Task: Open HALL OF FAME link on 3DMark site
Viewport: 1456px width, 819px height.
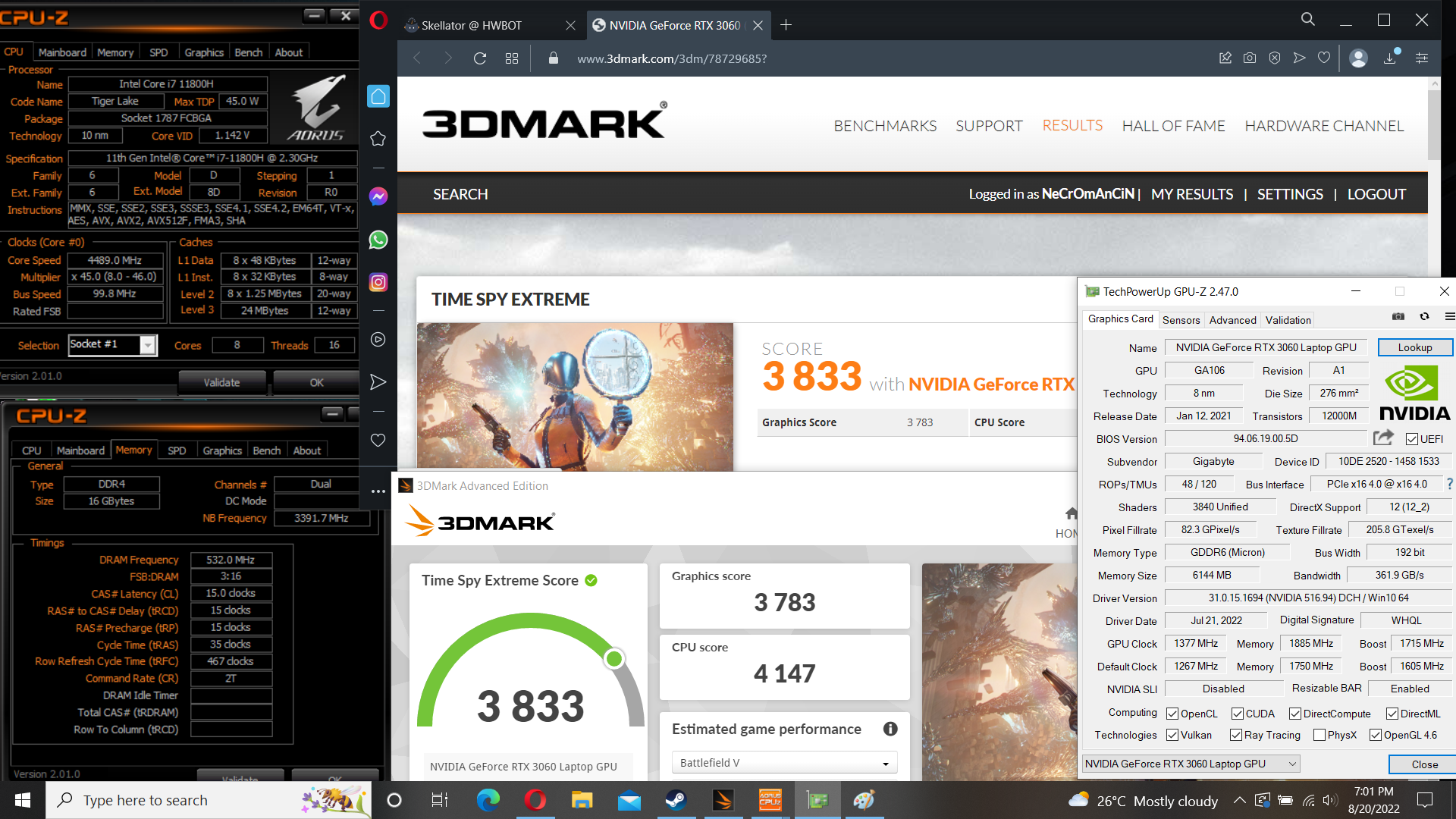Action: pos(1173,126)
